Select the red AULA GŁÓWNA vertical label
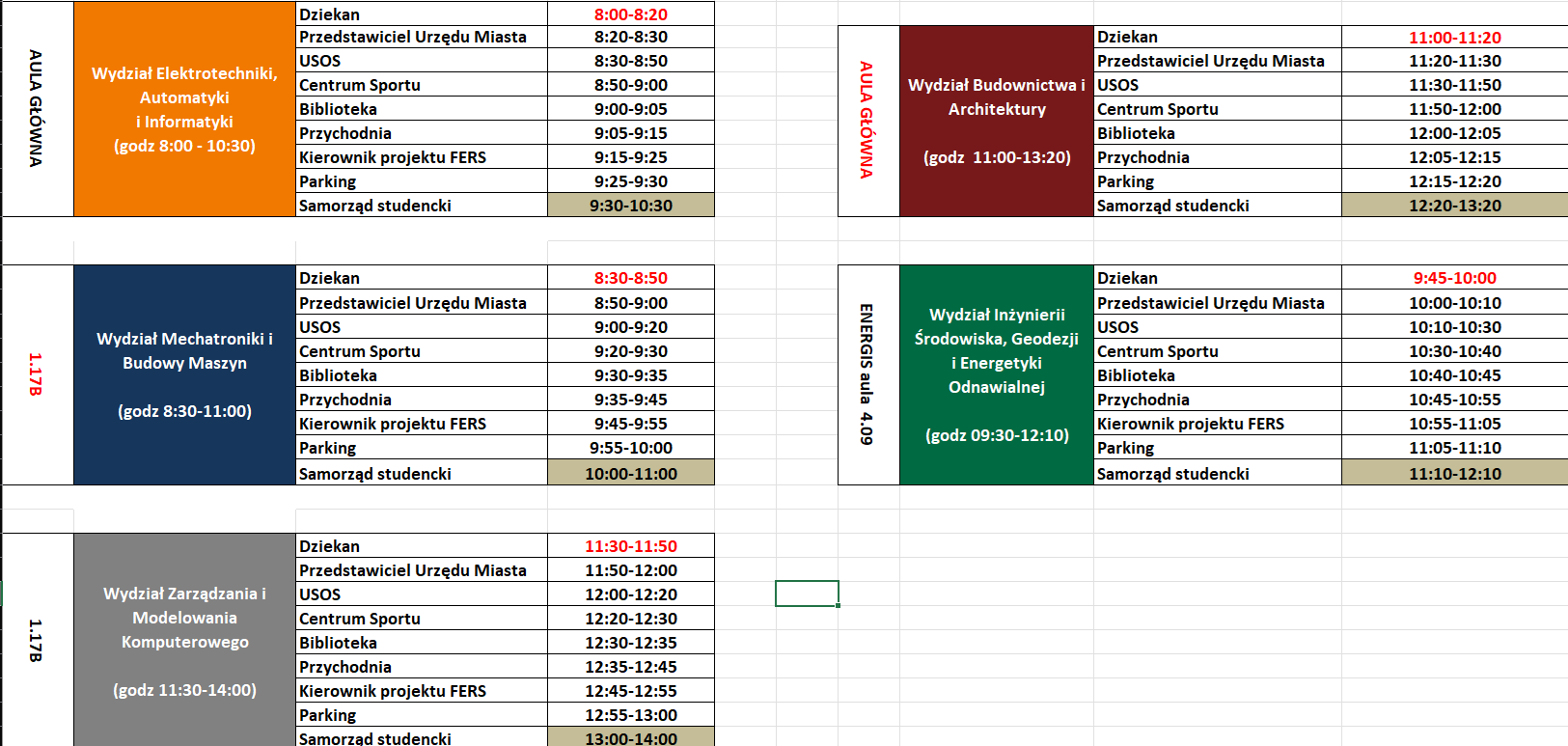Image resolution: width=1568 pixels, height=746 pixels. (x=867, y=121)
